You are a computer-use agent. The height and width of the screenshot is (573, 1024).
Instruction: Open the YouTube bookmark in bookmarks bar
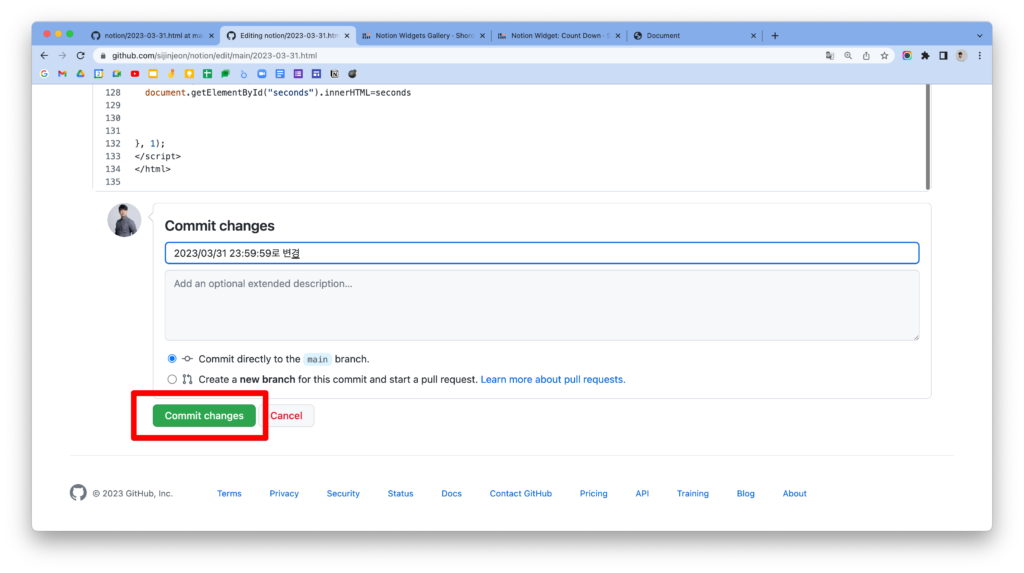coord(135,74)
